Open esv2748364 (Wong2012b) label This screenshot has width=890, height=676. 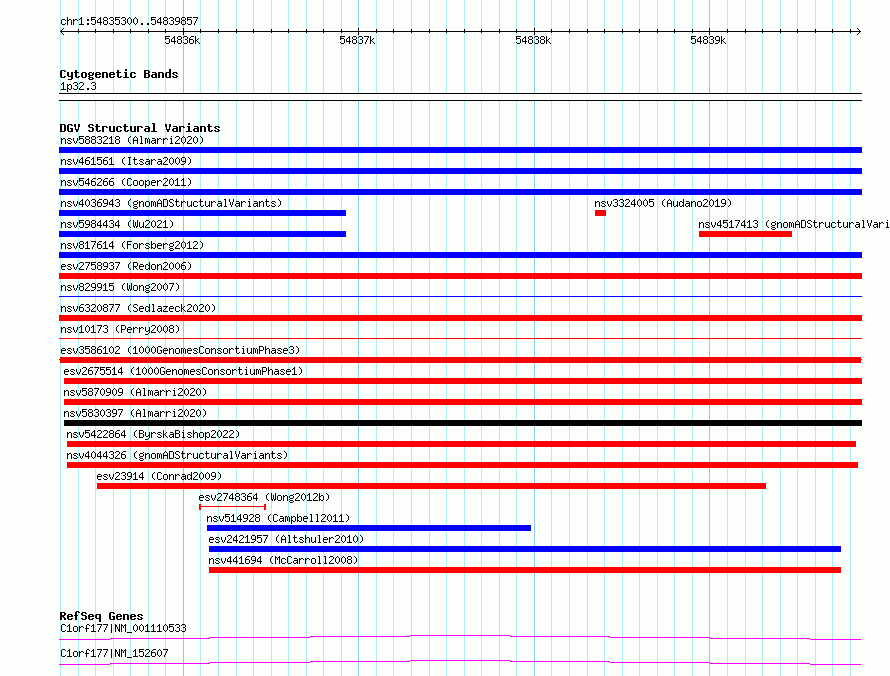264,497
